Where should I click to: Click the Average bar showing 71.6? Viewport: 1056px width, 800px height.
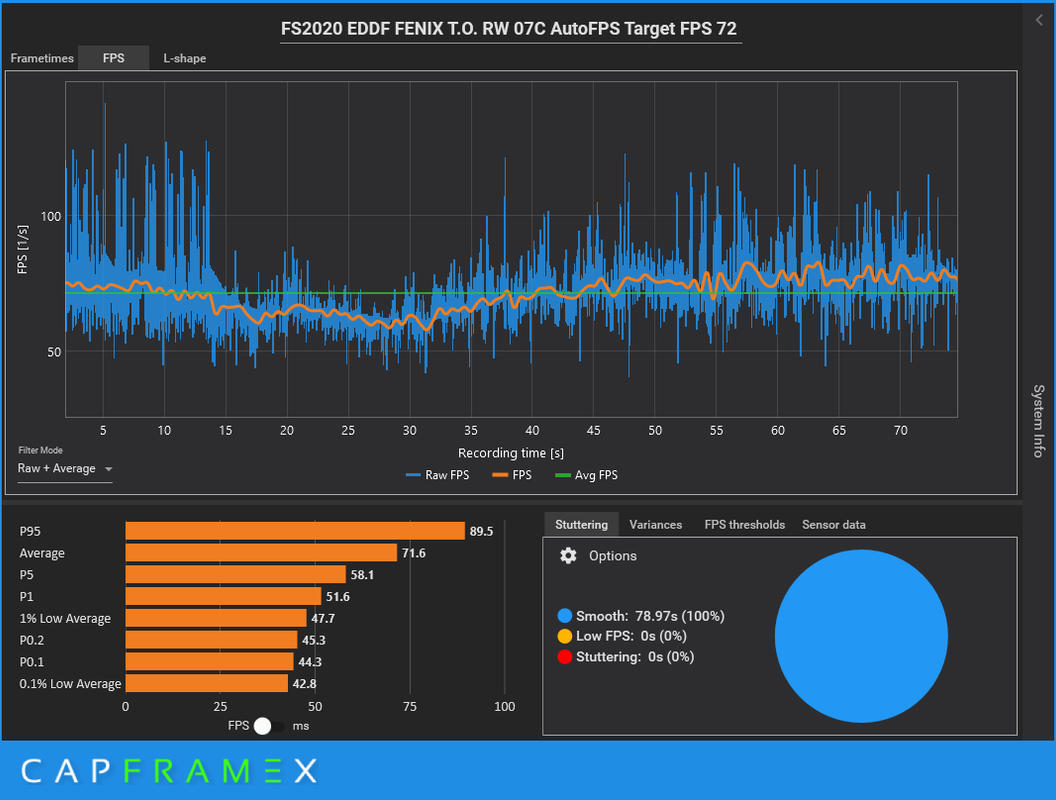click(x=261, y=553)
